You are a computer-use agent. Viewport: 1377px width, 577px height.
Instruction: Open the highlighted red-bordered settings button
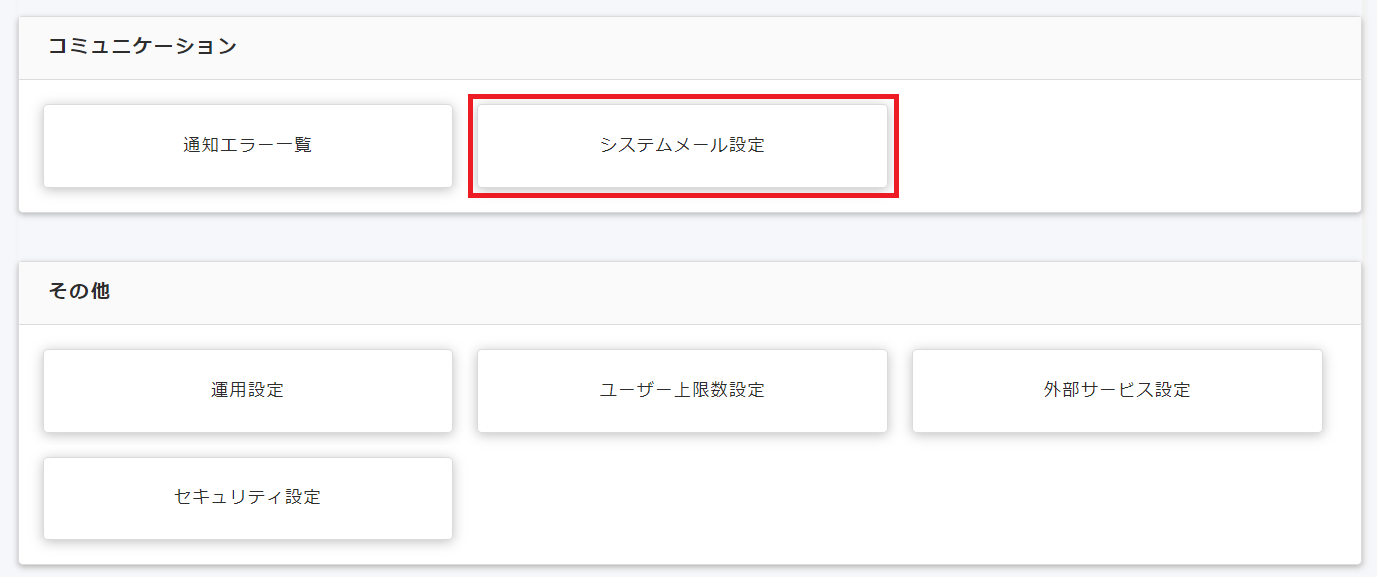pos(683,145)
